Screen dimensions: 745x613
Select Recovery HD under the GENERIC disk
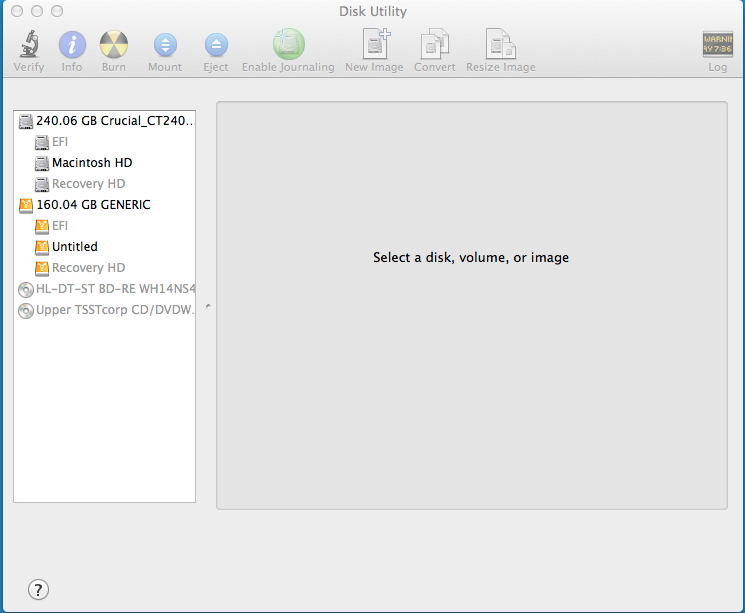click(x=105, y=268)
